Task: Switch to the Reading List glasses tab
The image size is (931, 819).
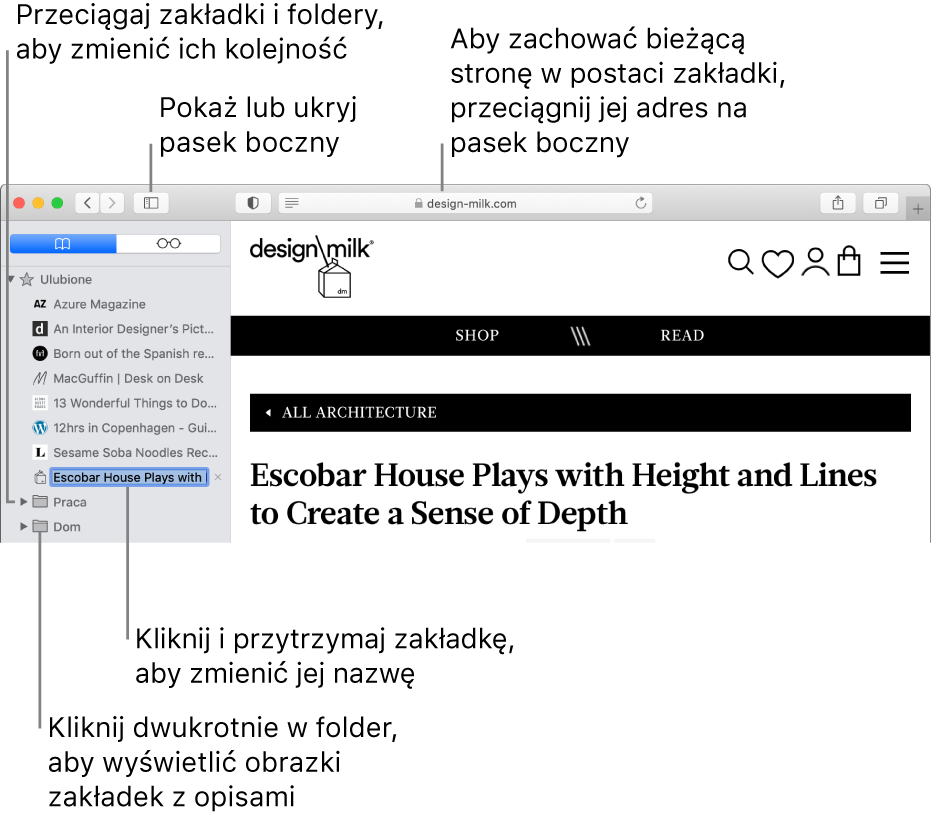Action: (169, 244)
